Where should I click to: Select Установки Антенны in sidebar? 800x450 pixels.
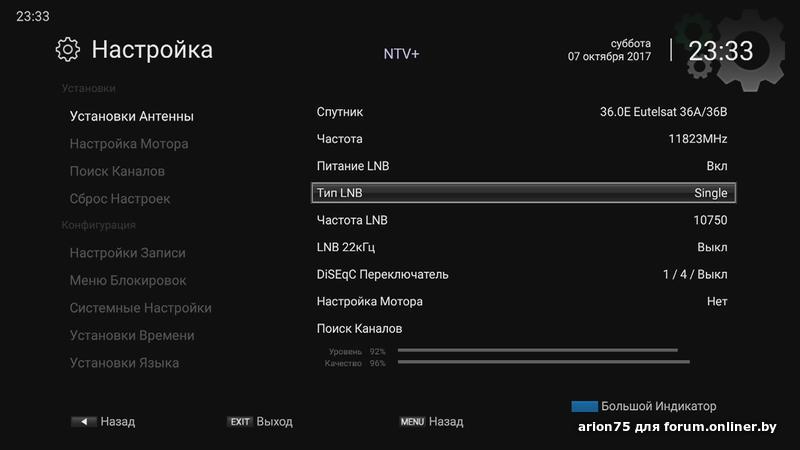click(x=131, y=116)
